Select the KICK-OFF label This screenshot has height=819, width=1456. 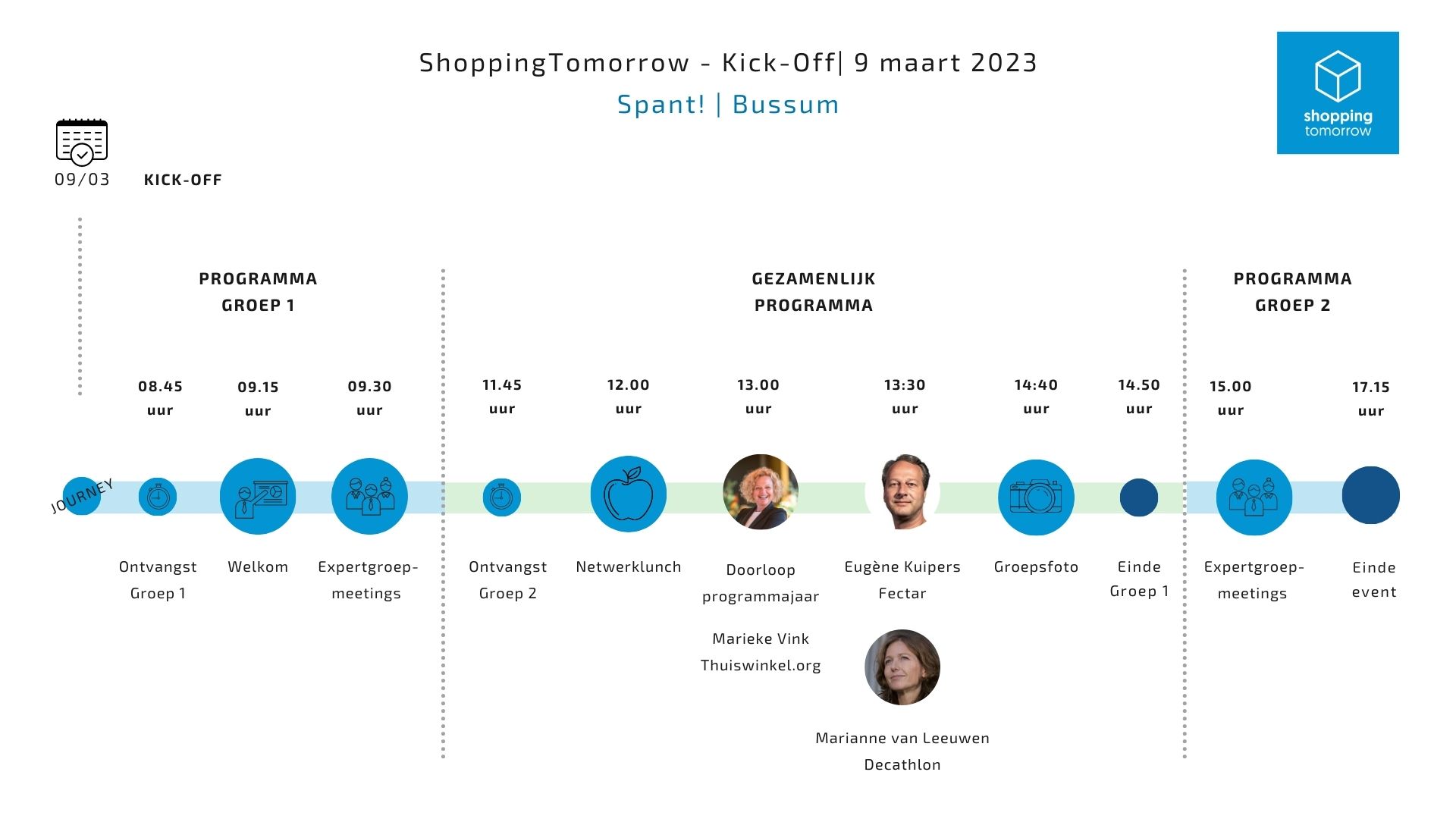(183, 180)
